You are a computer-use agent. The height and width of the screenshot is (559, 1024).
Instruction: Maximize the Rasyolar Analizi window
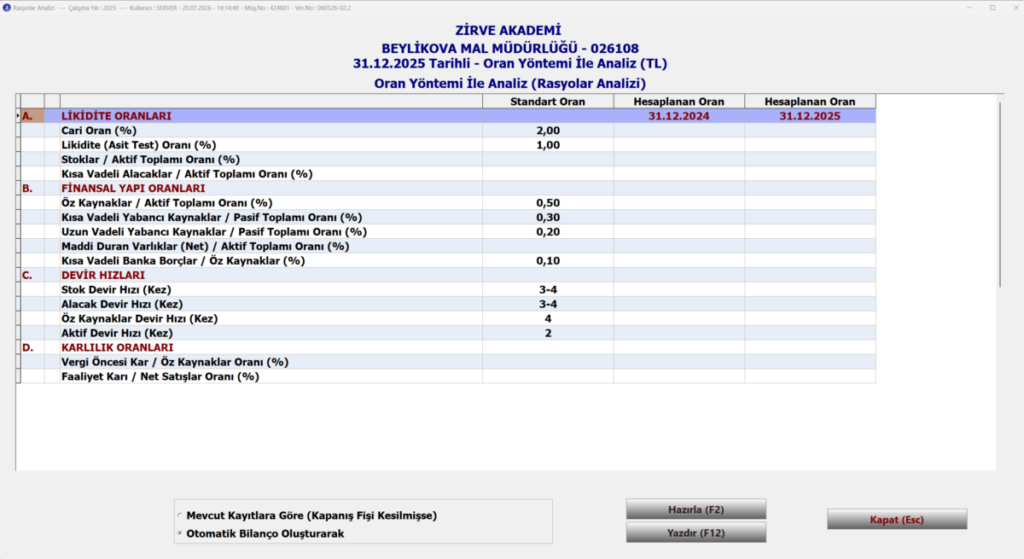993,8
